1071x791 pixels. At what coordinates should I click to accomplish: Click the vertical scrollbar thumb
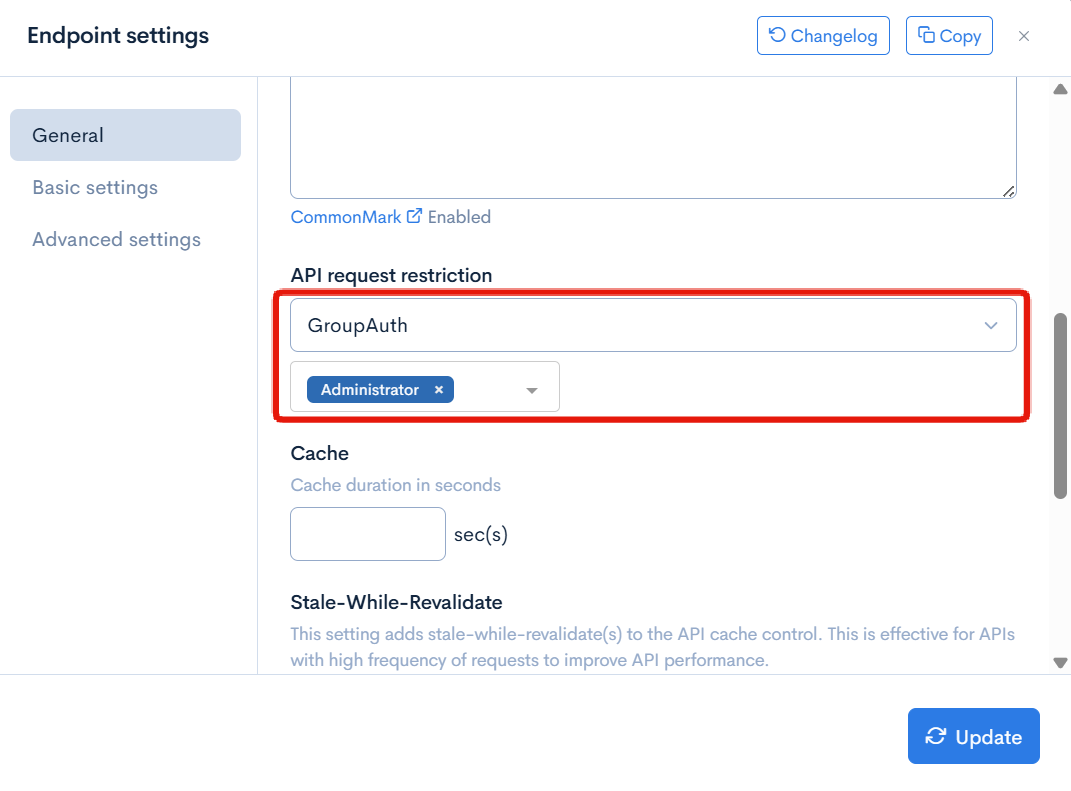1061,405
